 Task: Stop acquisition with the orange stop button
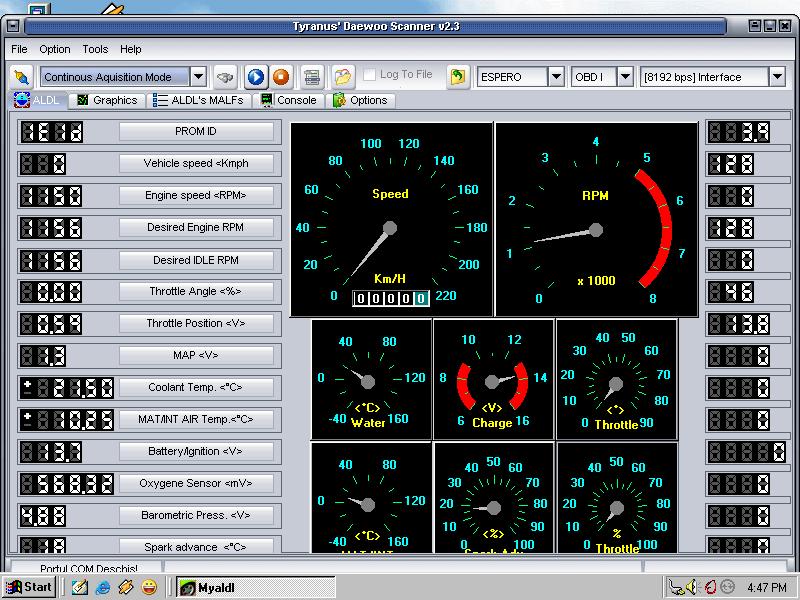[281, 77]
